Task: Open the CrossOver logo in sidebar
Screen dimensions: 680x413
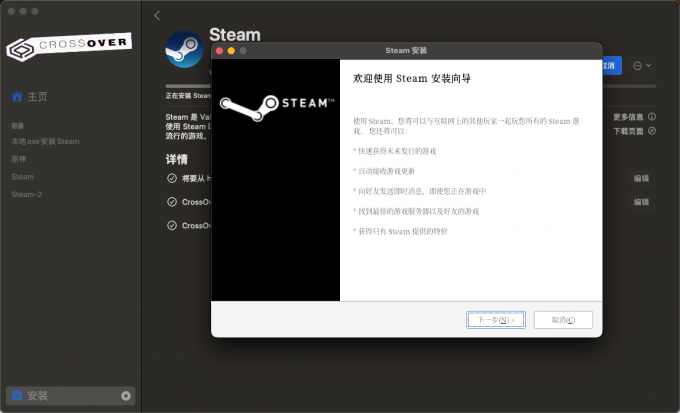Action: pos(69,46)
